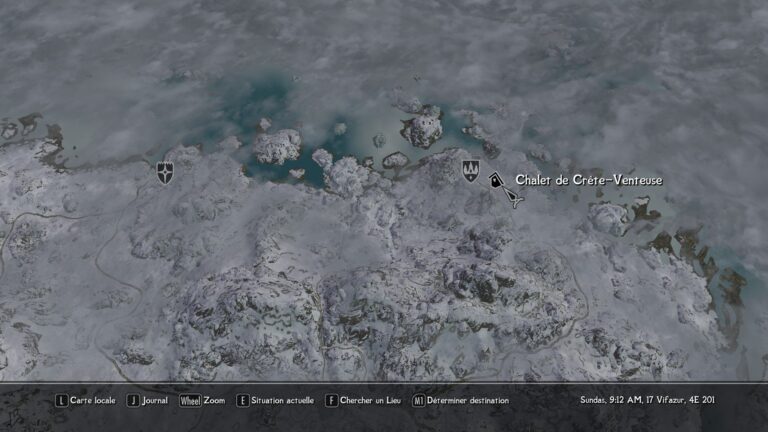Click the Wheel key icon for zoom
This screenshot has height=432, width=768.
pyautogui.click(x=190, y=400)
